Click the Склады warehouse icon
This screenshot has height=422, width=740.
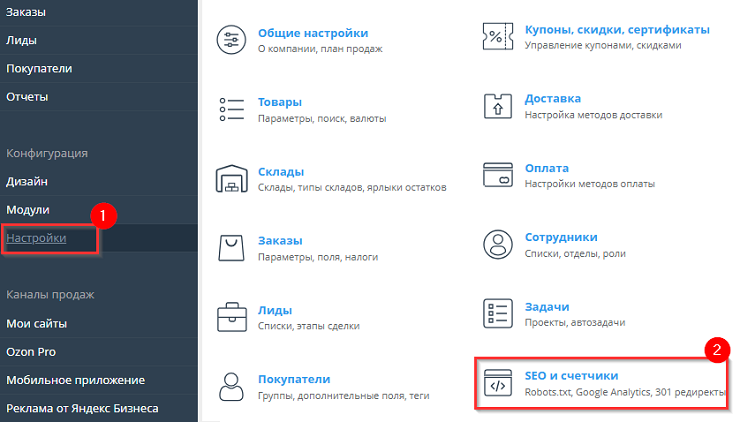tap(232, 178)
